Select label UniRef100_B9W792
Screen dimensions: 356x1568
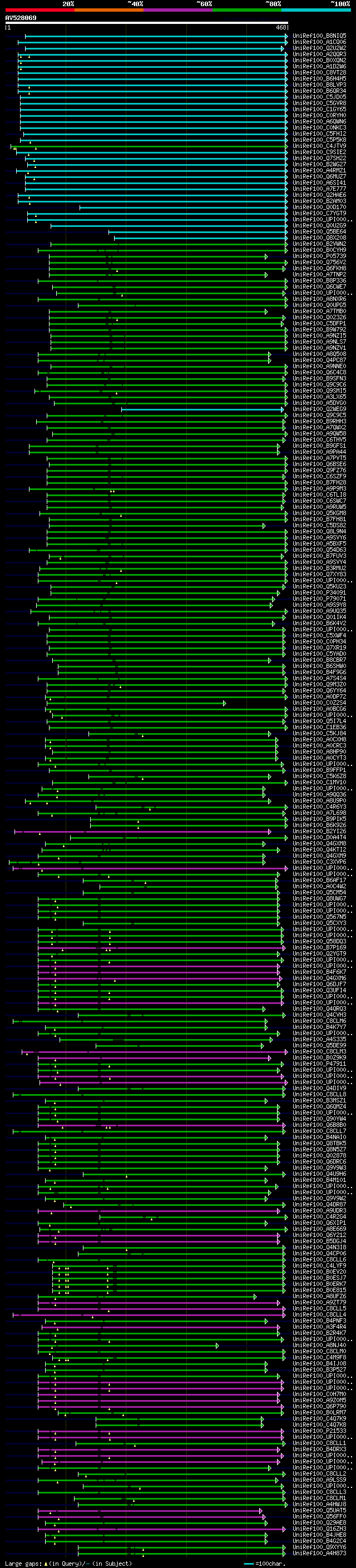(319, 329)
